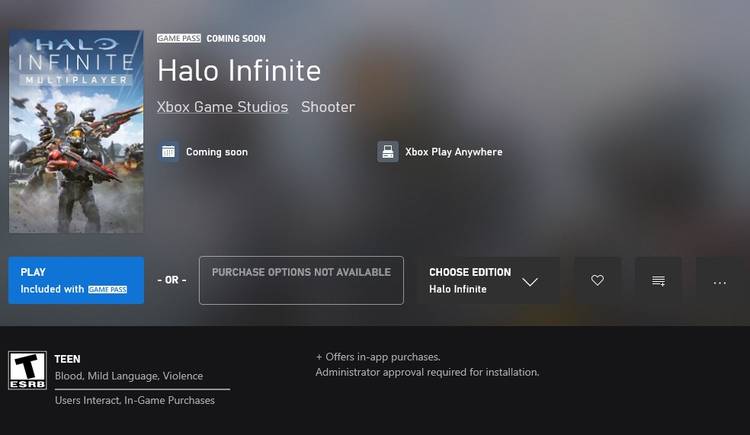
Task: Click Purchase Options Not Available button
Action: [x=301, y=280]
